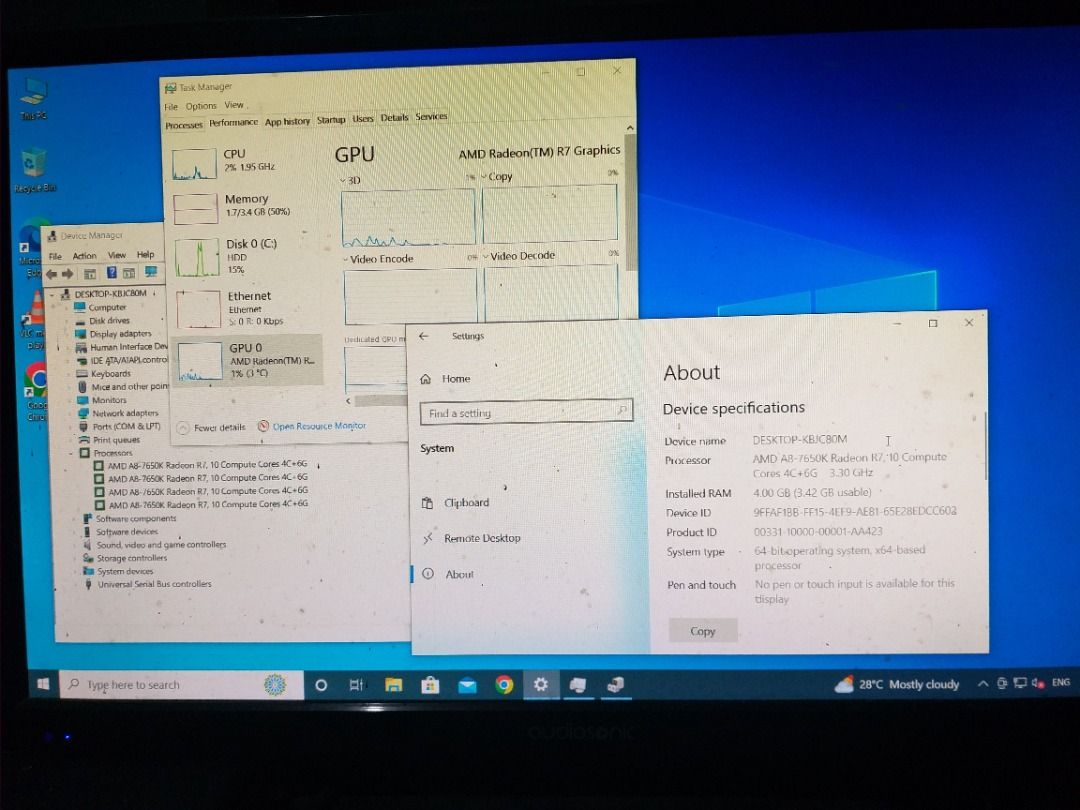1080x810 pixels.
Task: Open the 3D graph dropdown on GPU panel
Action: pos(343,179)
